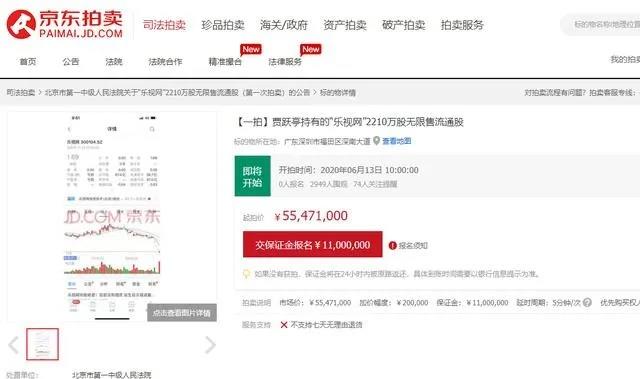Viewport: 640px width, 379px height.
Task: Click 标的物详情 breadcrumb
Action: 338,93
